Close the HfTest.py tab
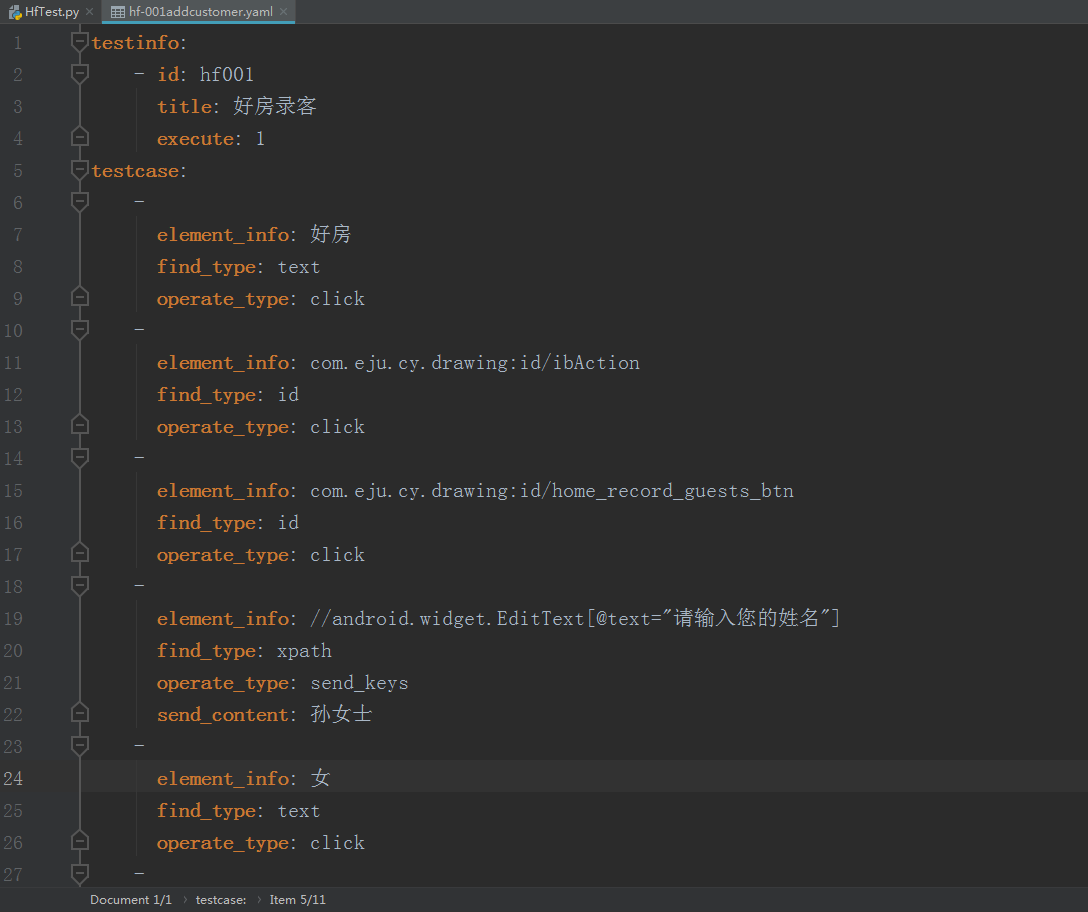 89,12
